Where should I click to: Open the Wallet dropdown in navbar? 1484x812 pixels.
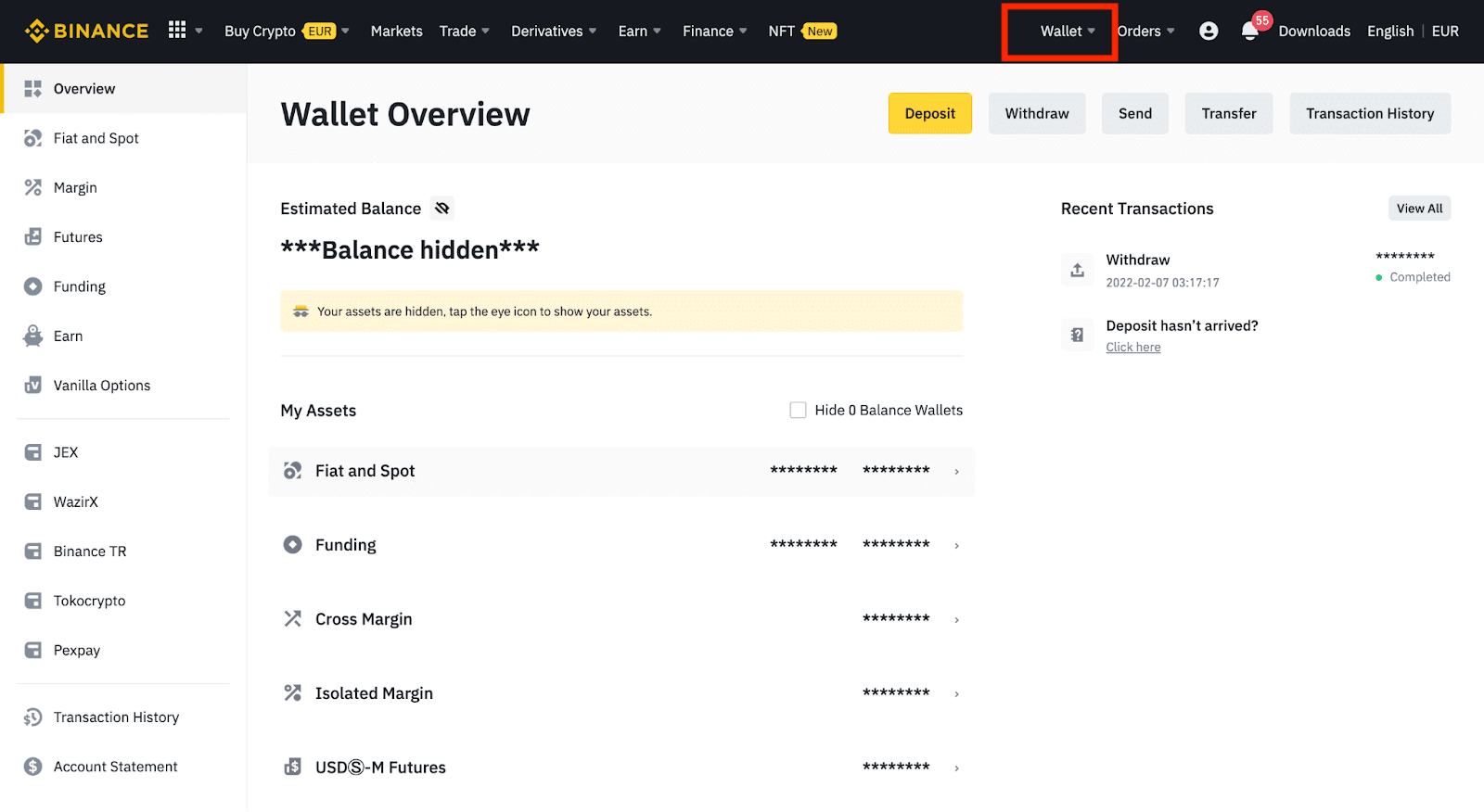click(1068, 31)
